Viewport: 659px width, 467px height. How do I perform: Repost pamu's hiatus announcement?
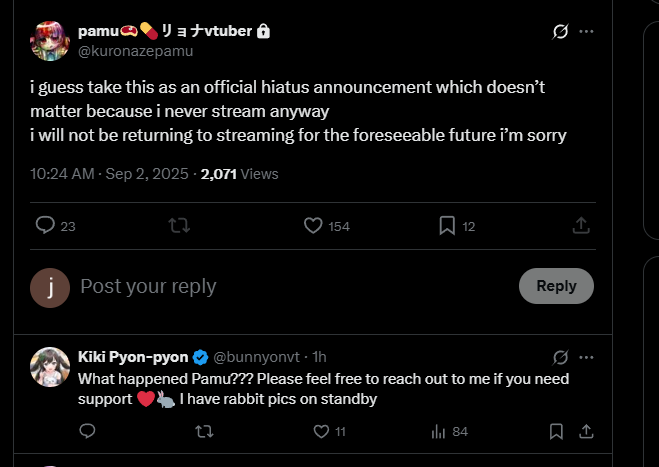(x=180, y=226)
